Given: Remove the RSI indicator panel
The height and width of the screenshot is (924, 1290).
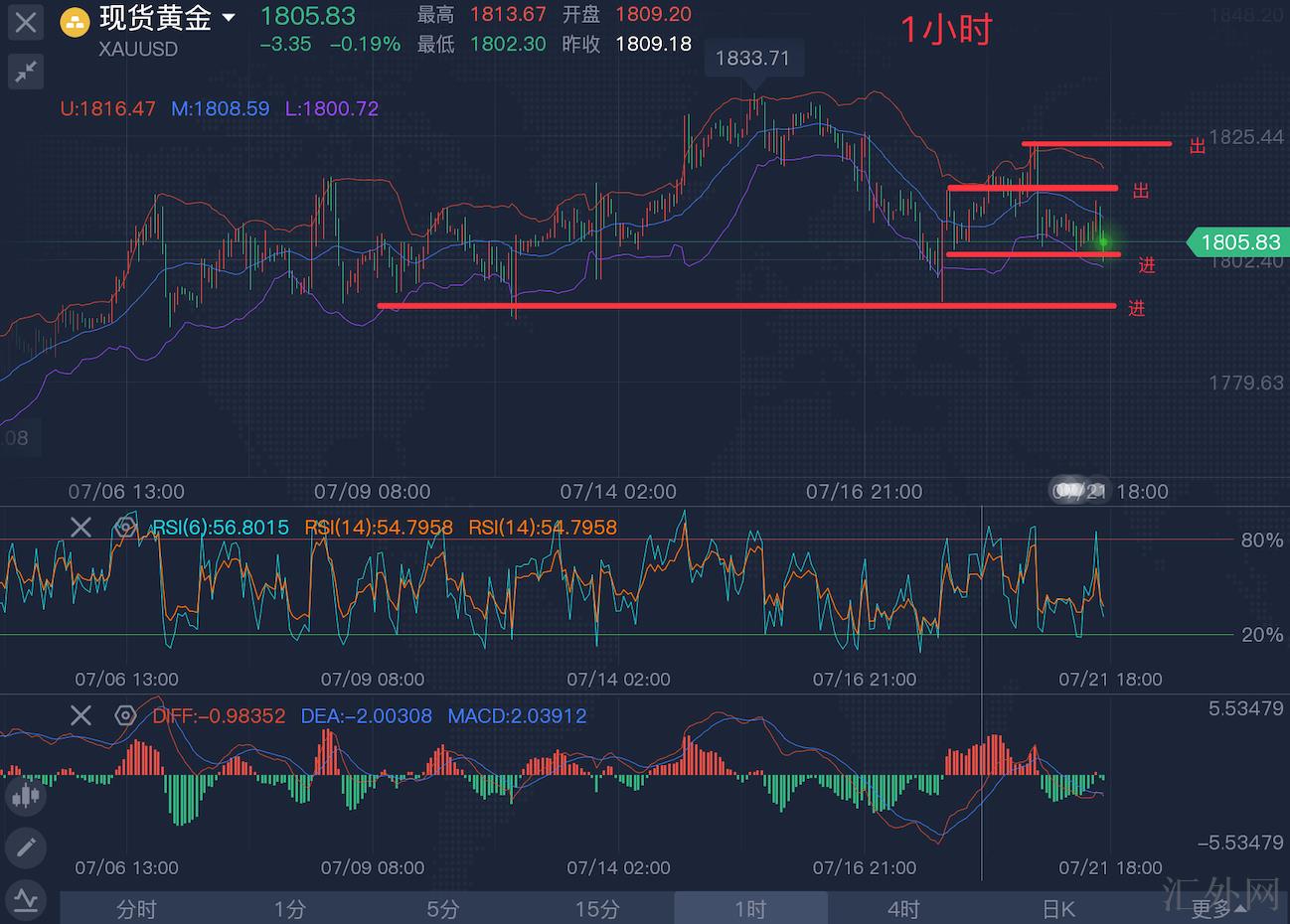Looking at the screenshot, I should [x=81, y=527].
